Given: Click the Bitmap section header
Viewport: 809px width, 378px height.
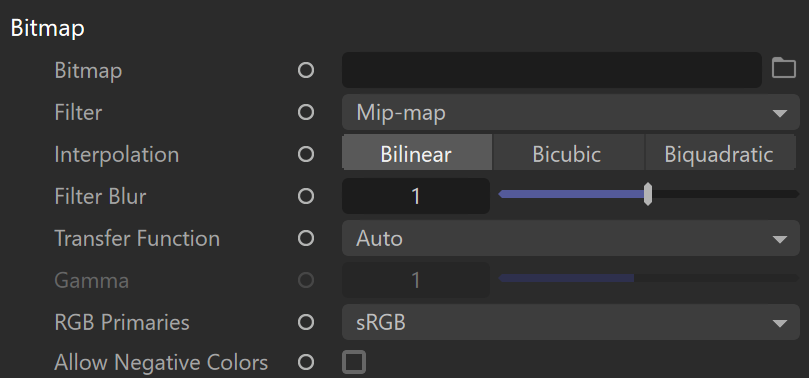Looking at the screenshot, I should (x=47, y=28).
